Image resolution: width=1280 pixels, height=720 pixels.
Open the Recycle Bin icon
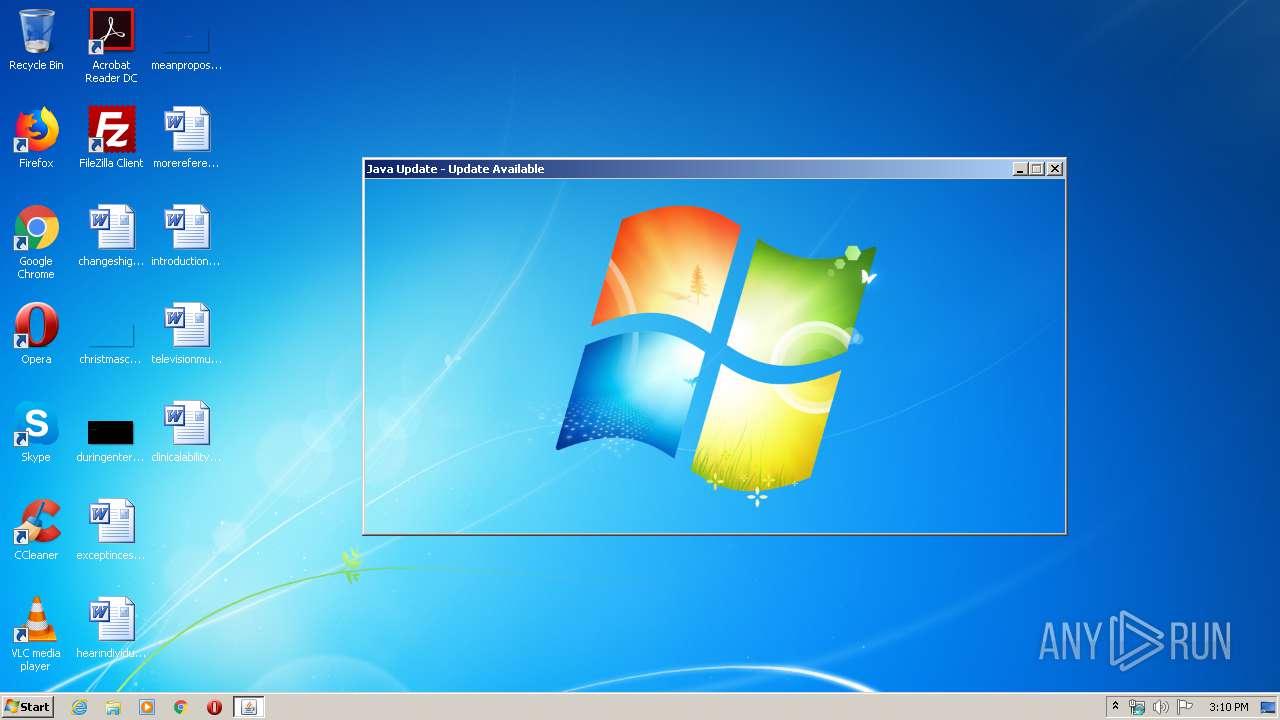tap(36, 40)
